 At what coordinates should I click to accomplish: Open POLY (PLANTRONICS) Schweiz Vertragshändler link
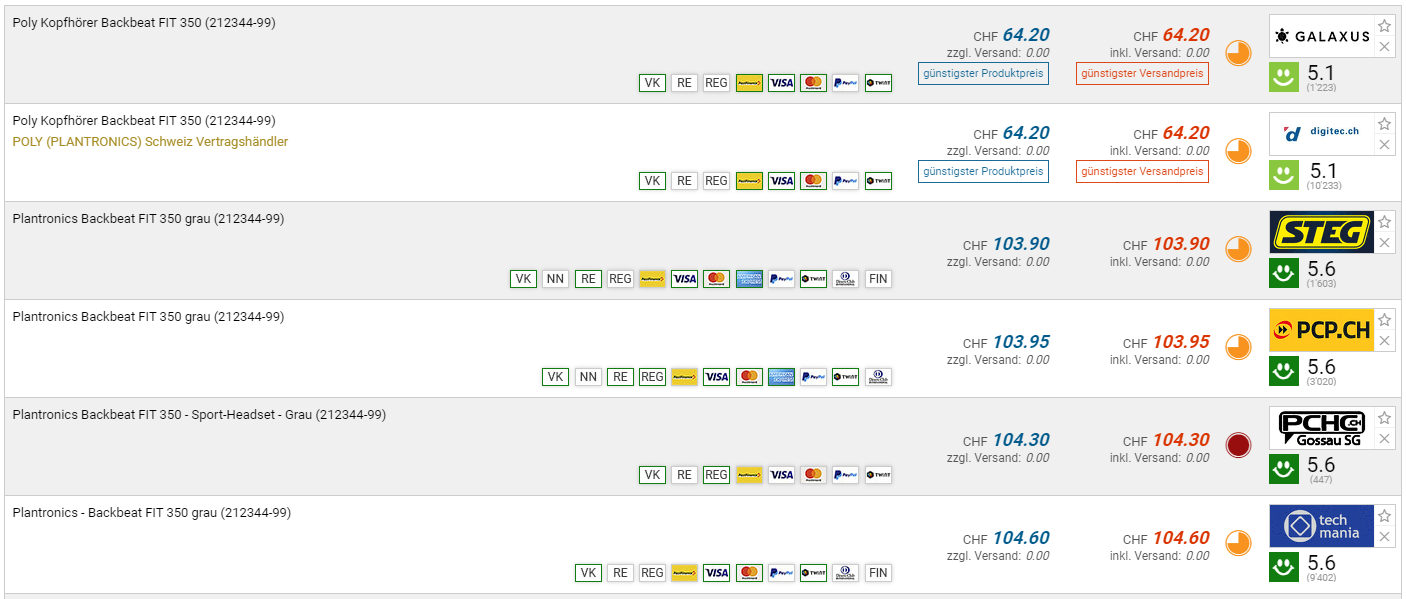150,142
